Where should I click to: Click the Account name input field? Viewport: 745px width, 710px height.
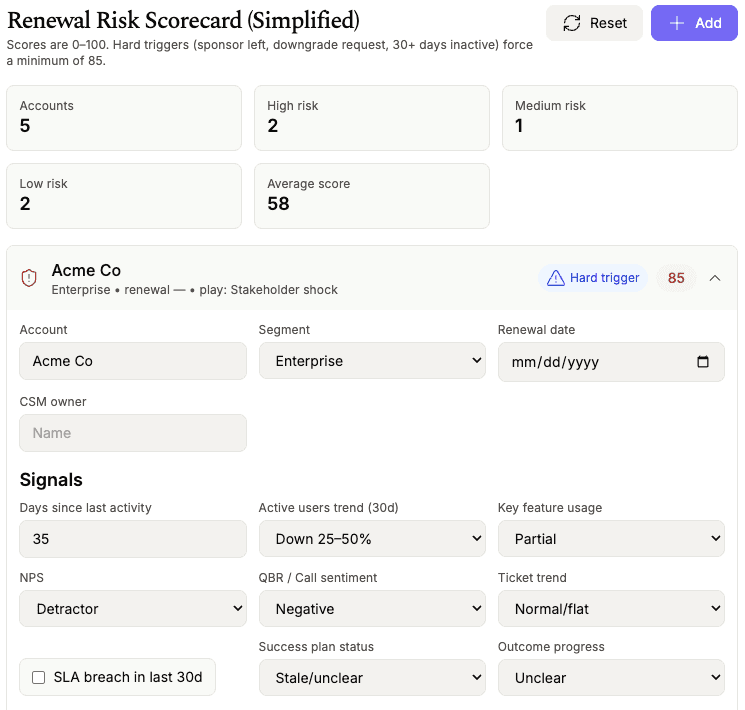point(133,361)
